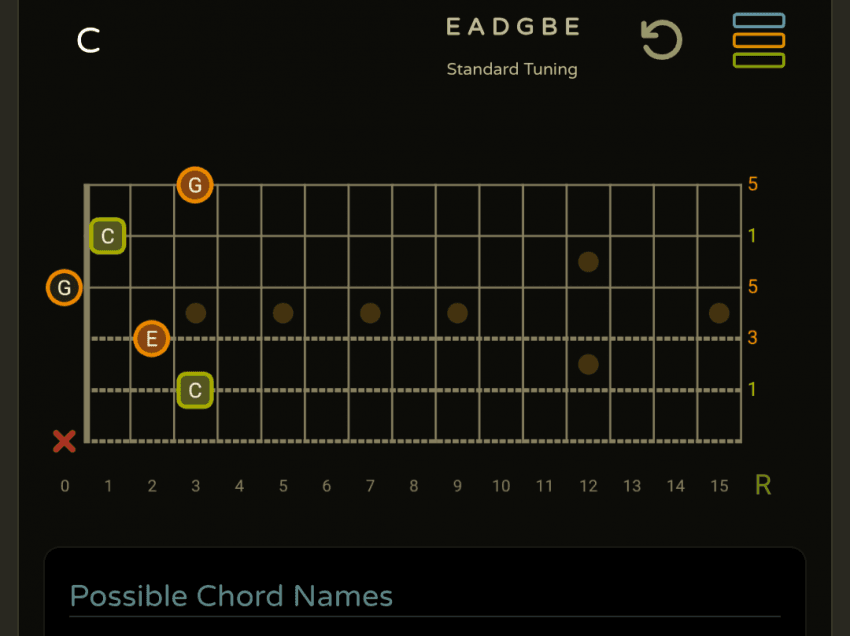Viewport: 850px width, 636px height.
Task: Tap the open G string note circle
Action: click(x=64, y=288)
